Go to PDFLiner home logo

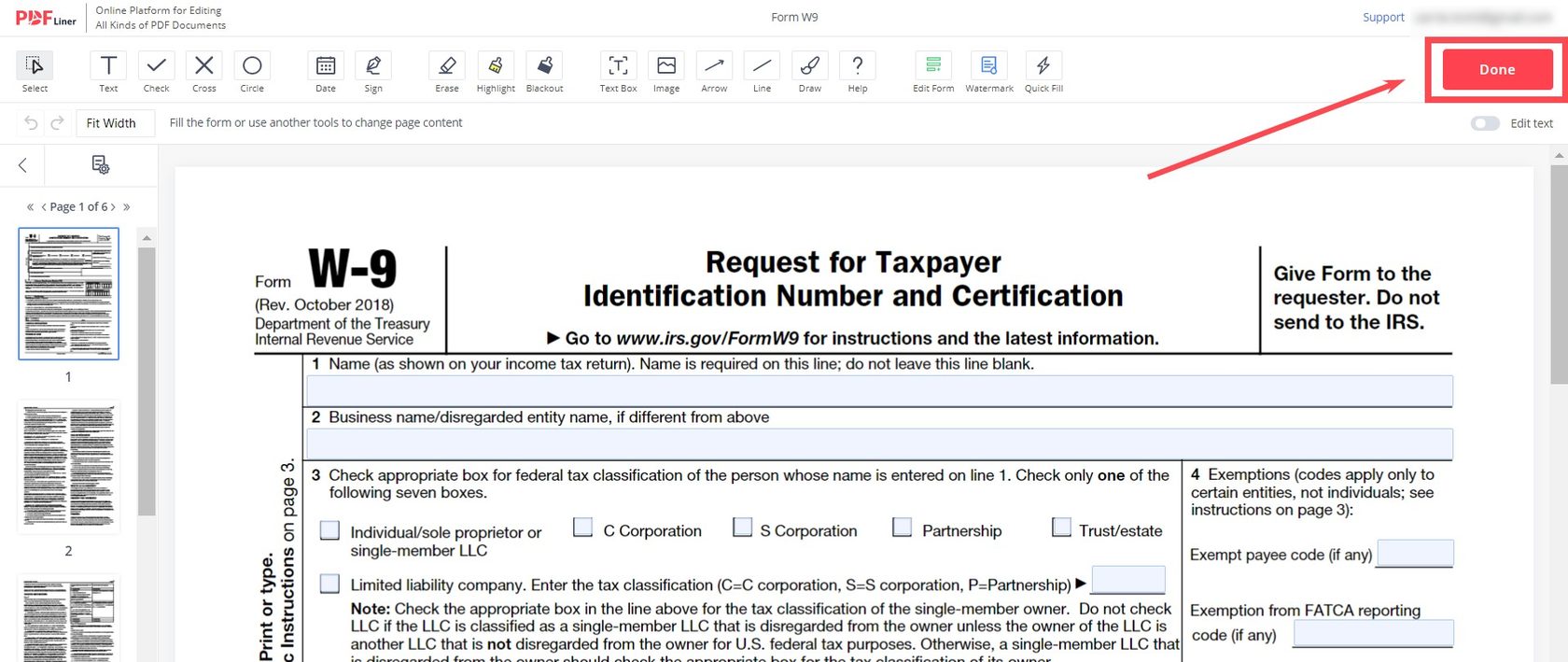point(46,18)
